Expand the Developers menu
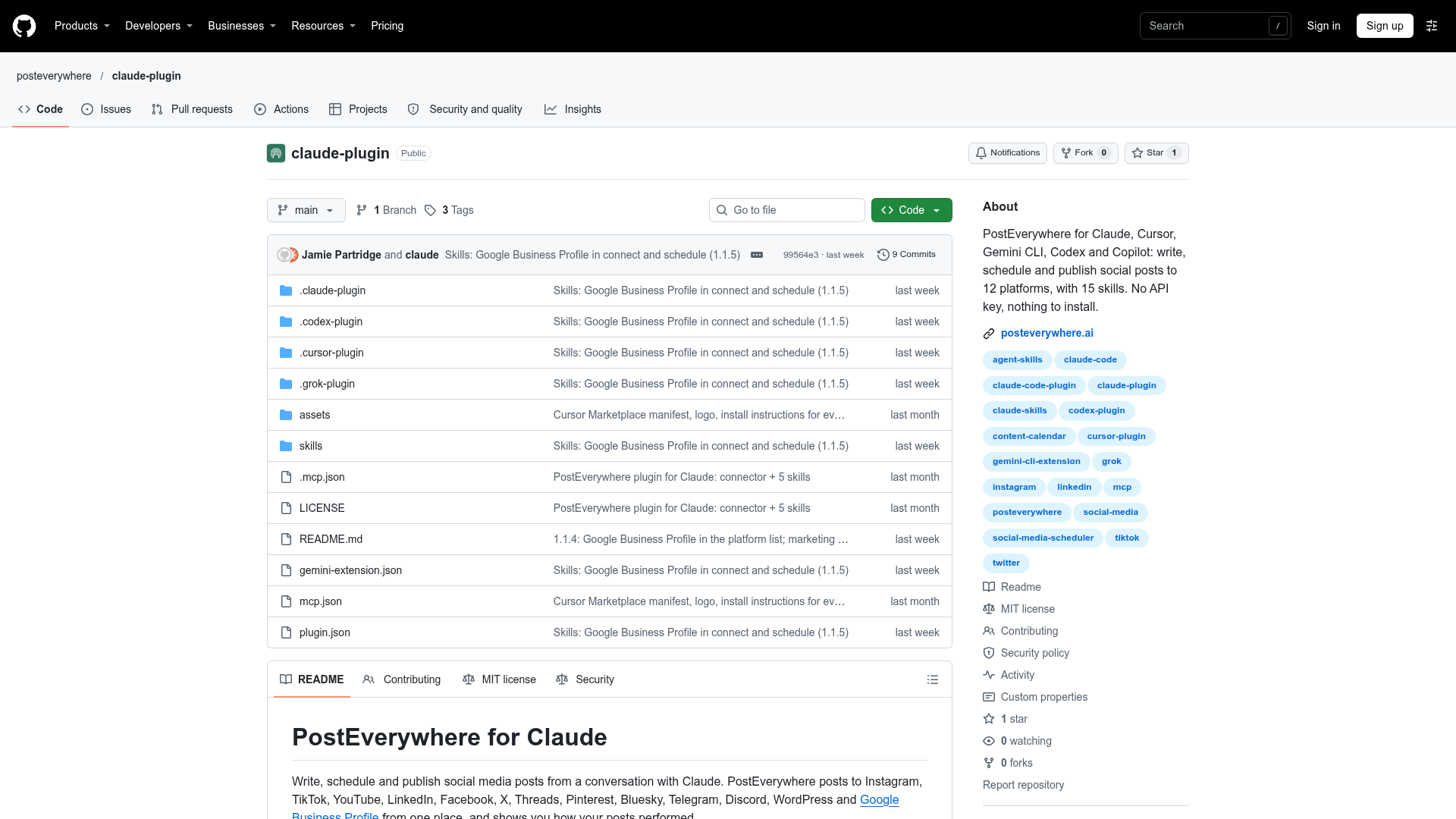The image size is (1456, 819). click(x=159, y=26)
